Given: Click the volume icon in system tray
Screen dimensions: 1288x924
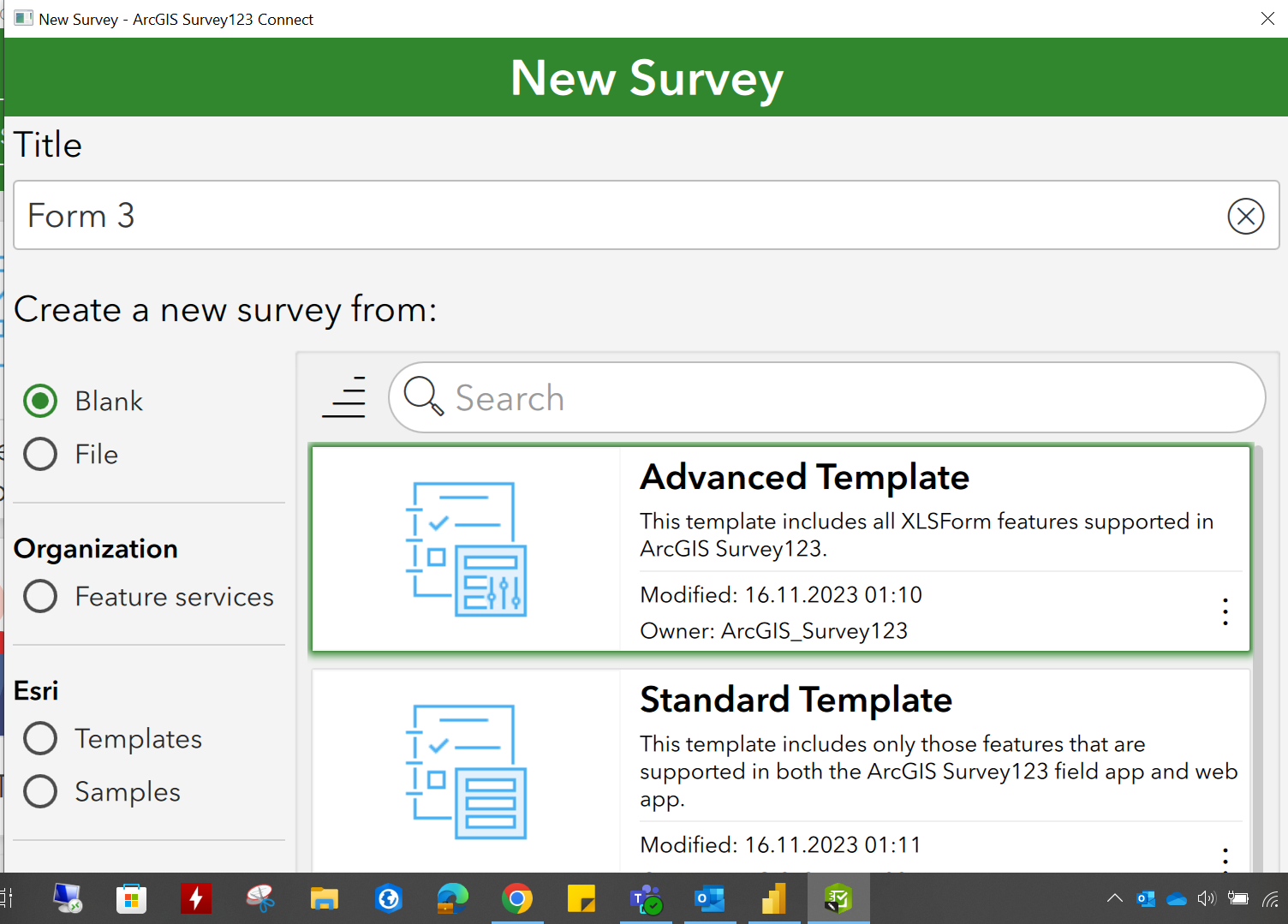Looking at the screenshot, I should 1207,898.
